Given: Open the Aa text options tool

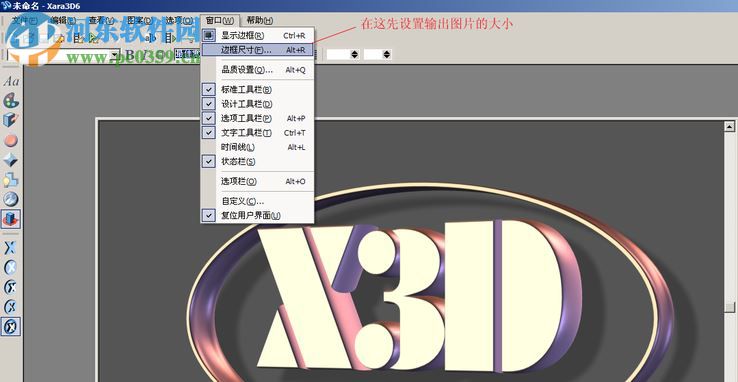Looking at the screenshot, I should [x=11, y=81].
